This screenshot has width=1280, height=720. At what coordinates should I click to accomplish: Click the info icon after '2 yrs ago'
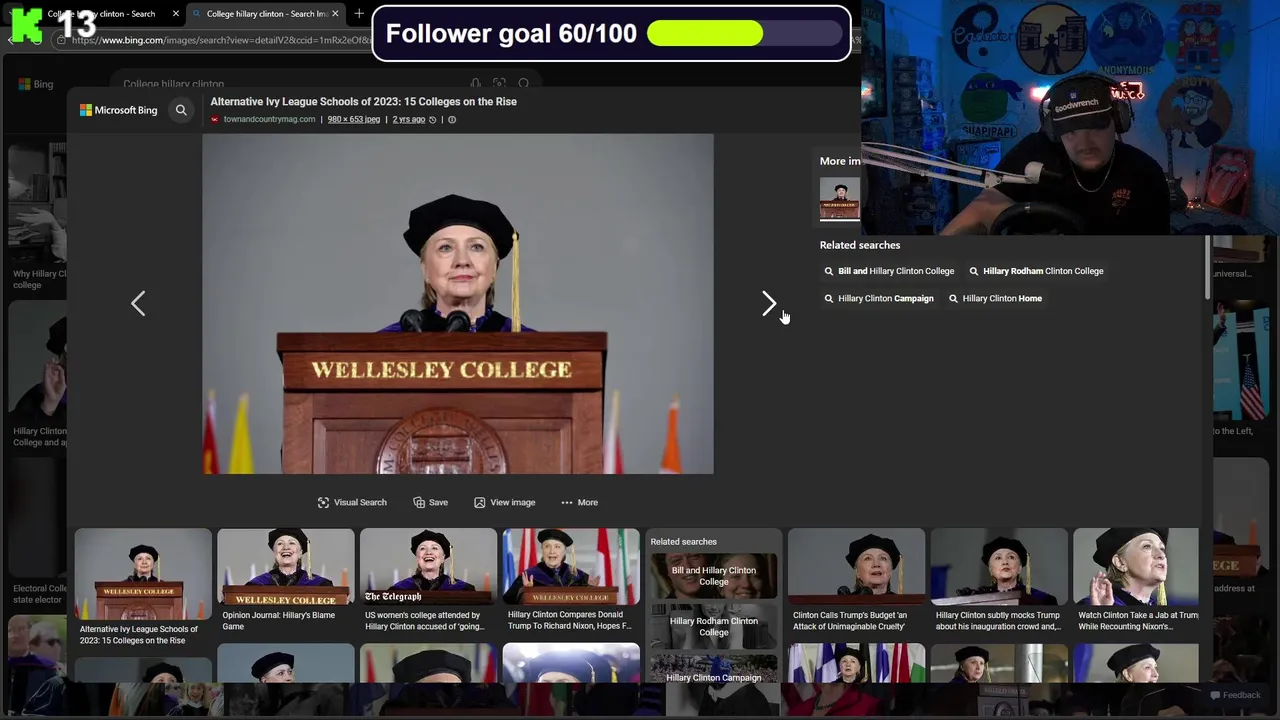[x=452, y=119]
